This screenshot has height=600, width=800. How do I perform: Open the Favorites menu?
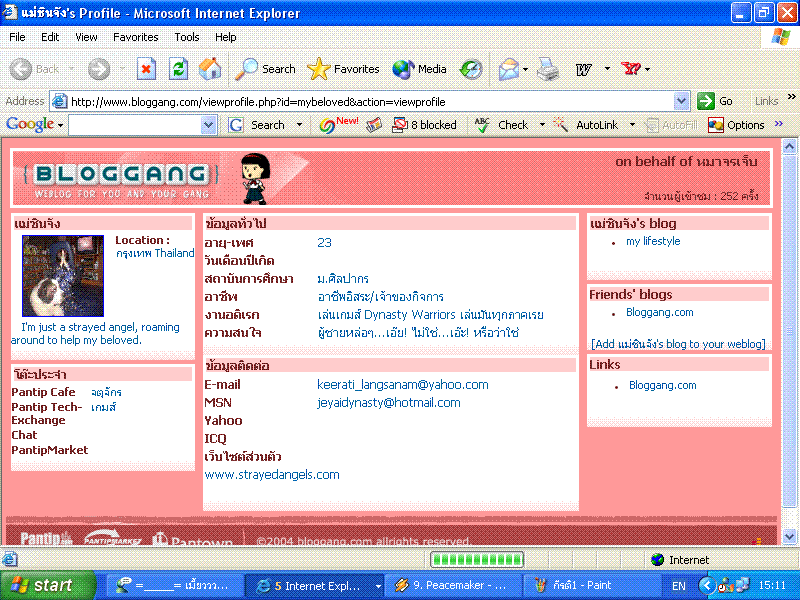point(135,37)
